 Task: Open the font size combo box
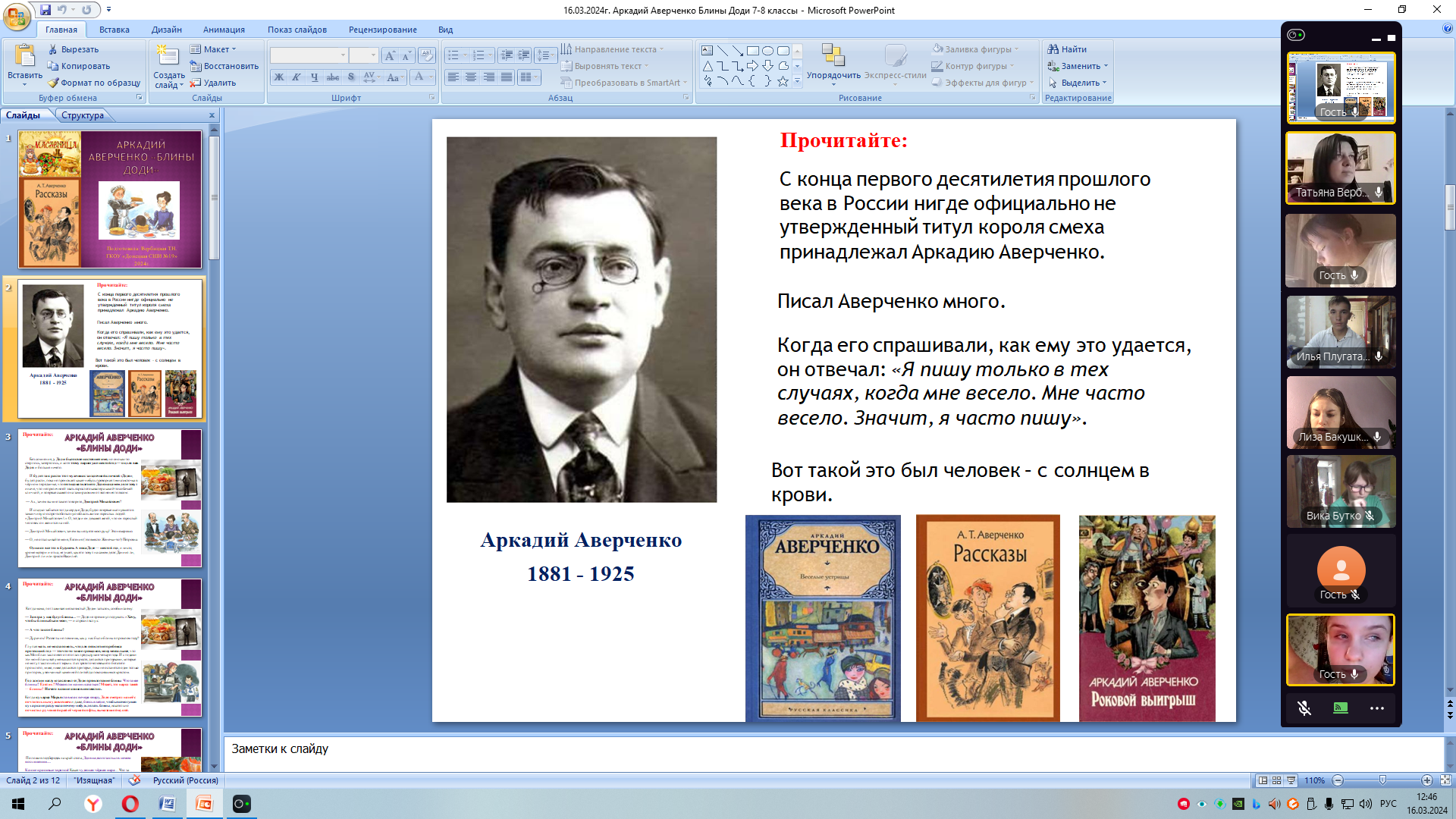363,55
